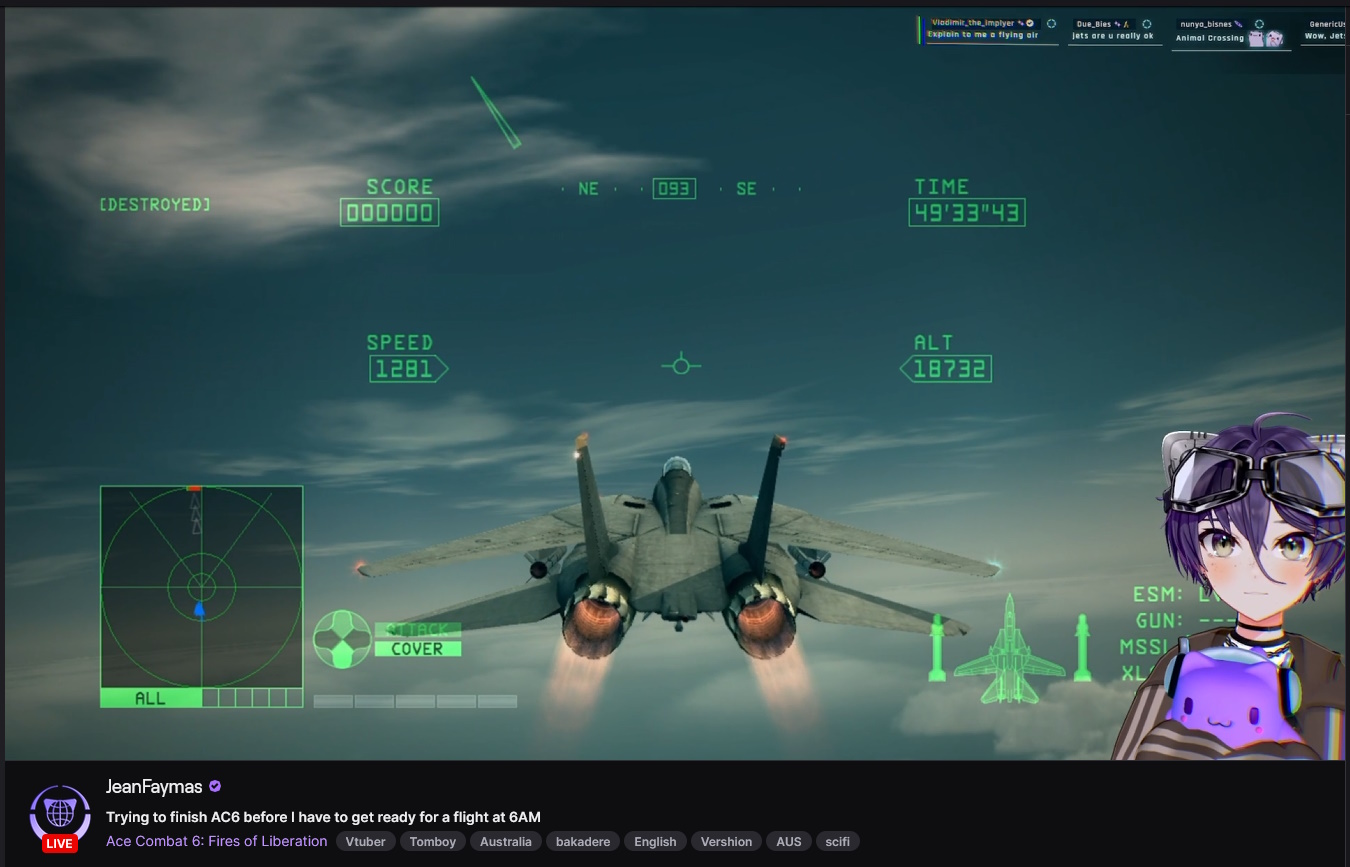This screenshot has width=1350, height=867.
Task: Open JeanFaymas channel avatar
Action: tap(60, 813)
